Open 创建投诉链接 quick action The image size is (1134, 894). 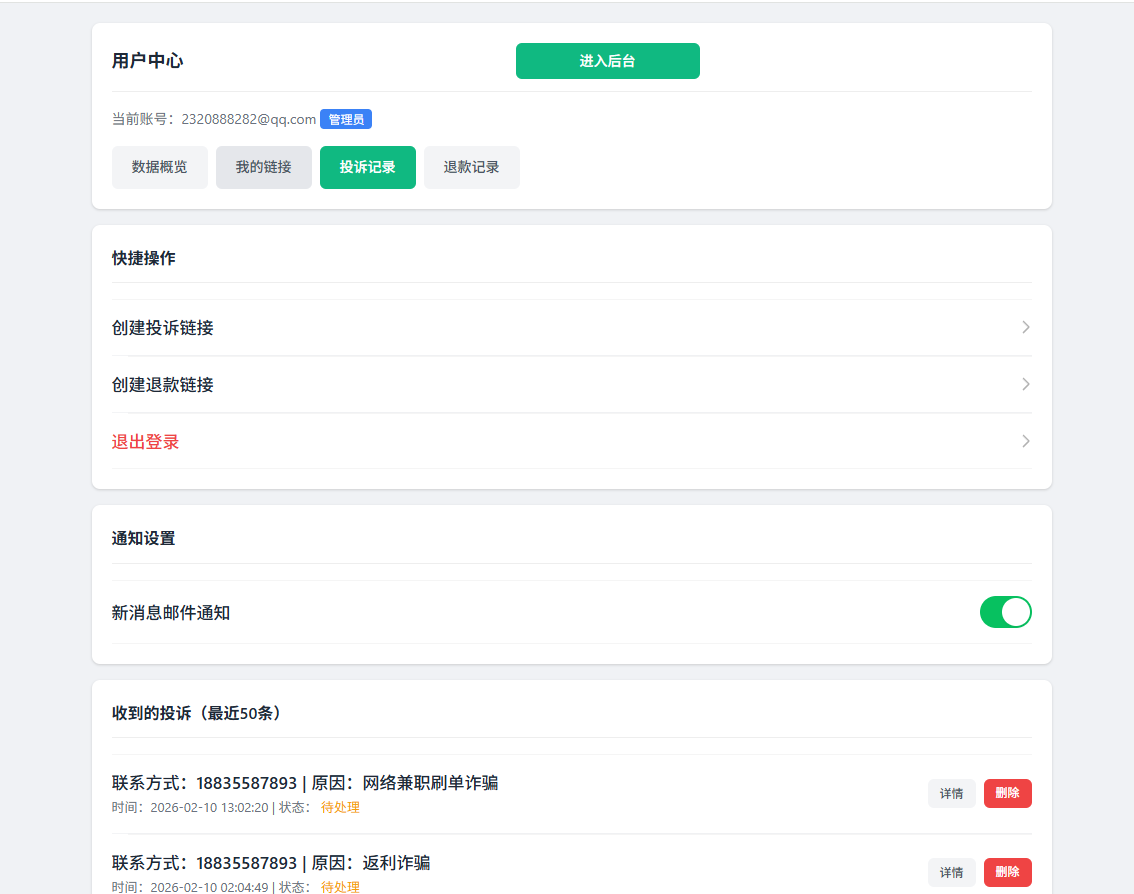tap(163, 328)
